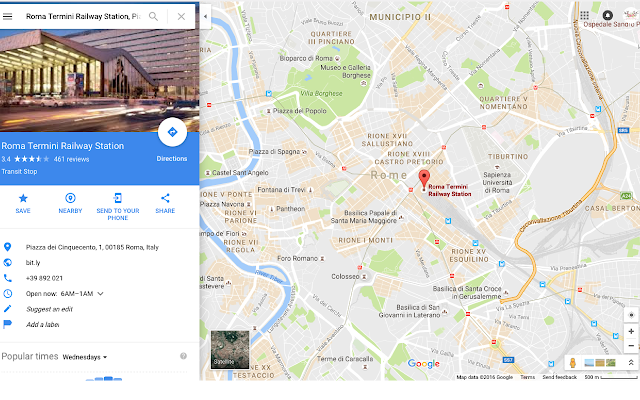
Task: Drop the Pegman Street View figure
Action: click(573, 362)
